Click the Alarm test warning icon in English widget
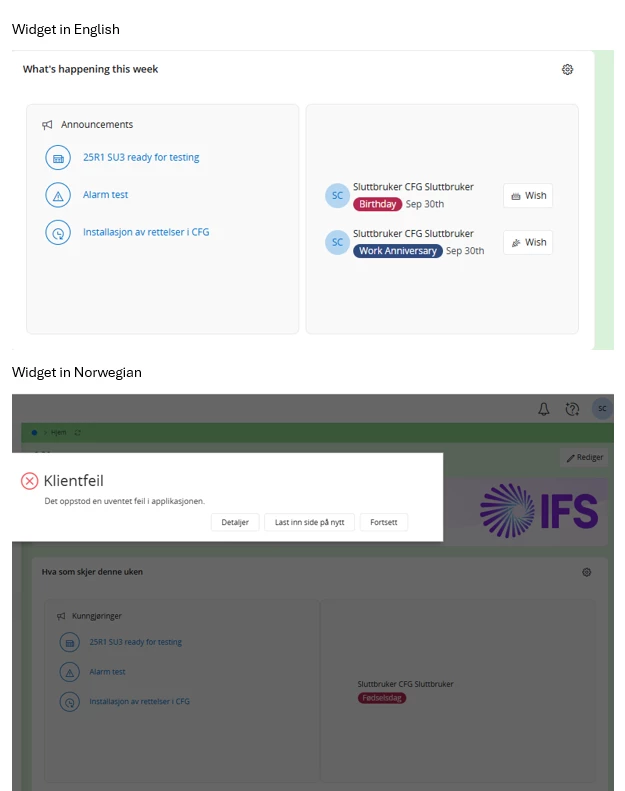 [x=58, y=195]
